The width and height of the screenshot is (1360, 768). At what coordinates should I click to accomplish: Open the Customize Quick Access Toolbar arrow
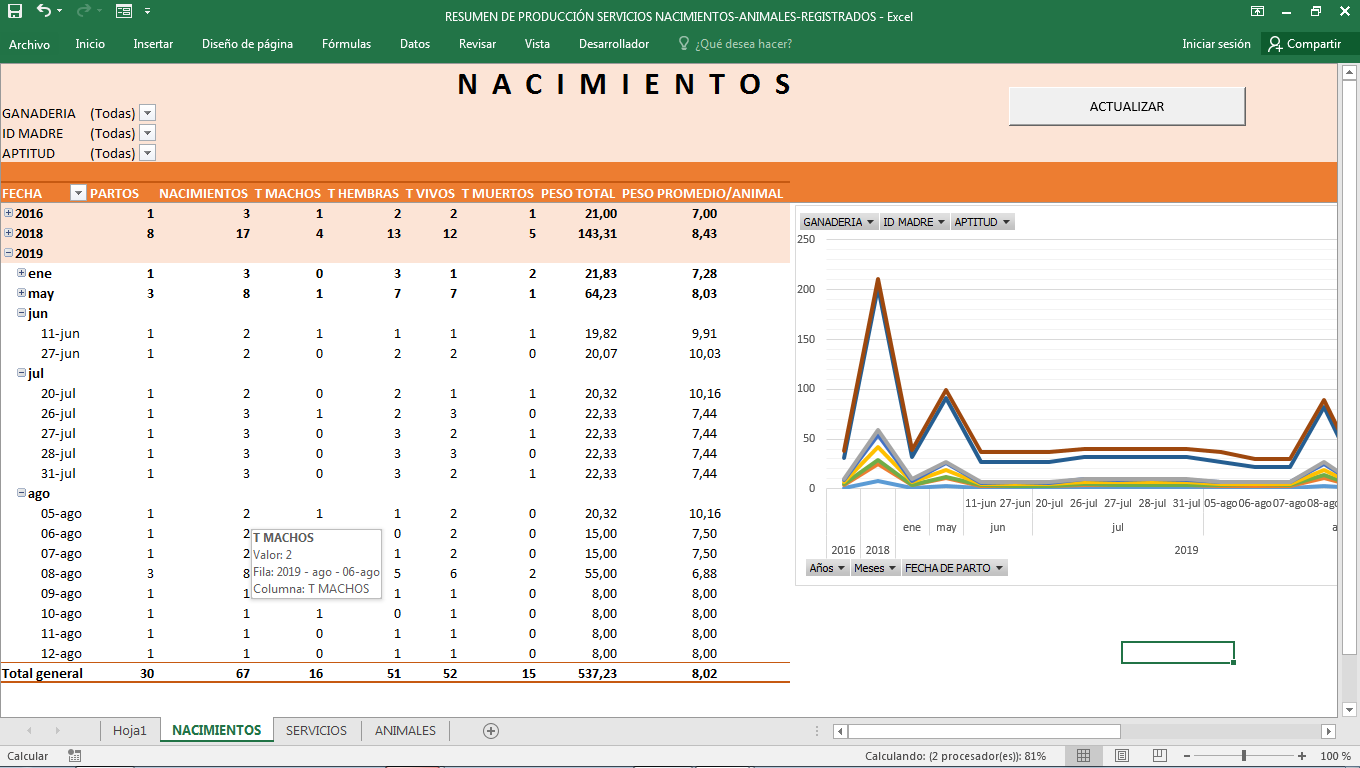(148, 12)
